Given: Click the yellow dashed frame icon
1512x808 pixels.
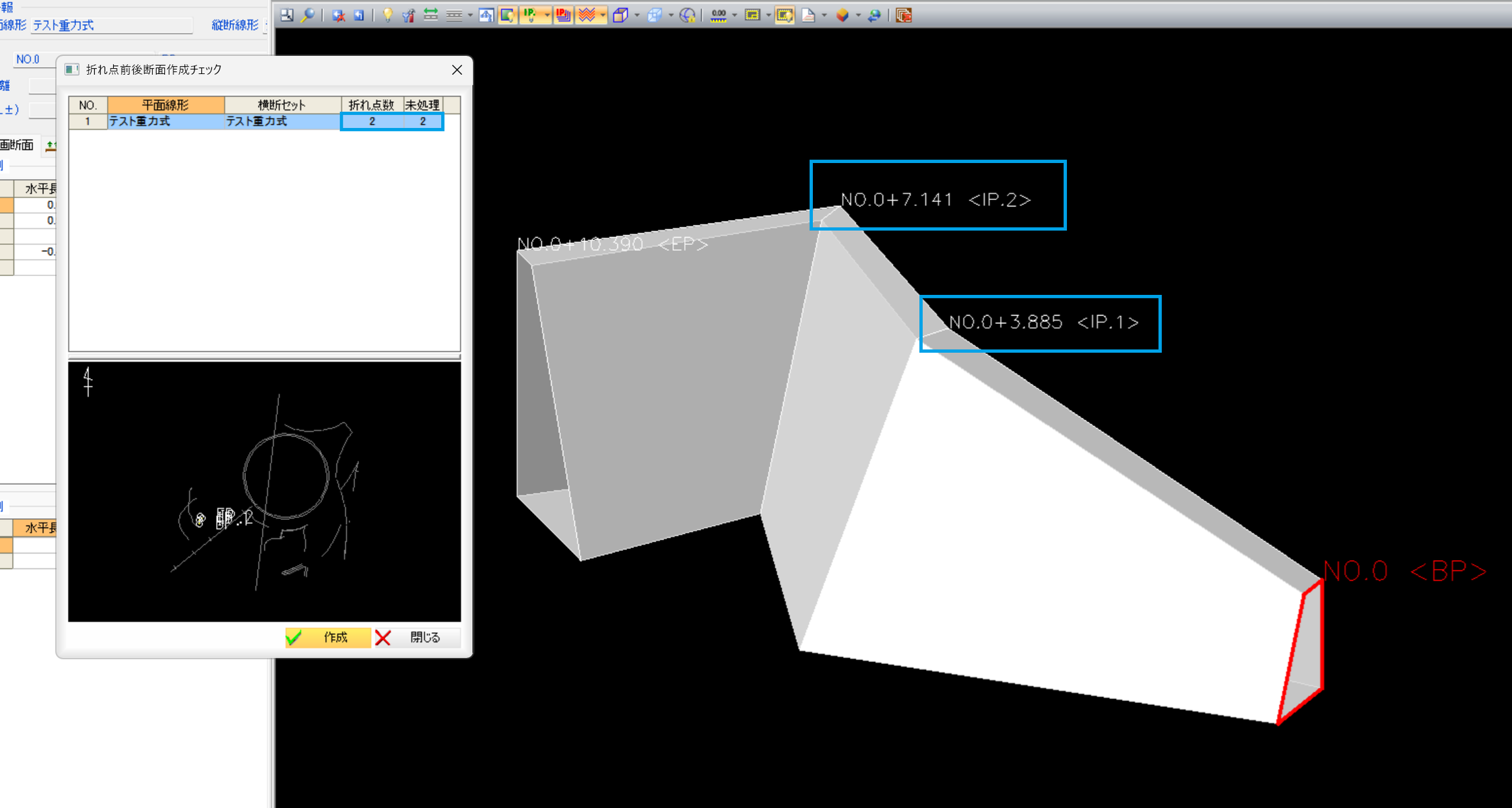Looking at the screenshot, I should pyautogui.click(x=752, y=15).
